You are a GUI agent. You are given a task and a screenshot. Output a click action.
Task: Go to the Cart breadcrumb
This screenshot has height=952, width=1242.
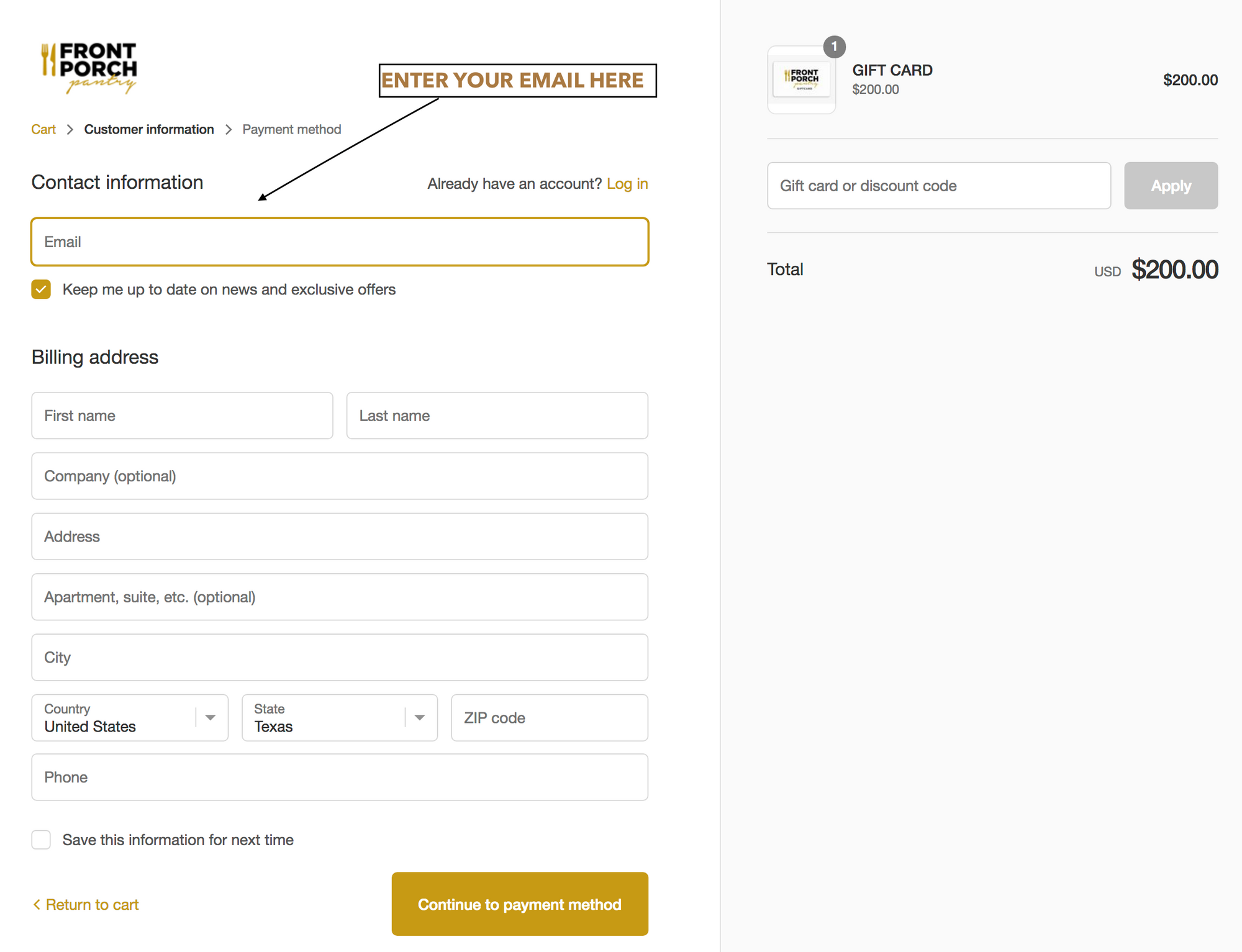pyautogui.click(x=43, y=129)
